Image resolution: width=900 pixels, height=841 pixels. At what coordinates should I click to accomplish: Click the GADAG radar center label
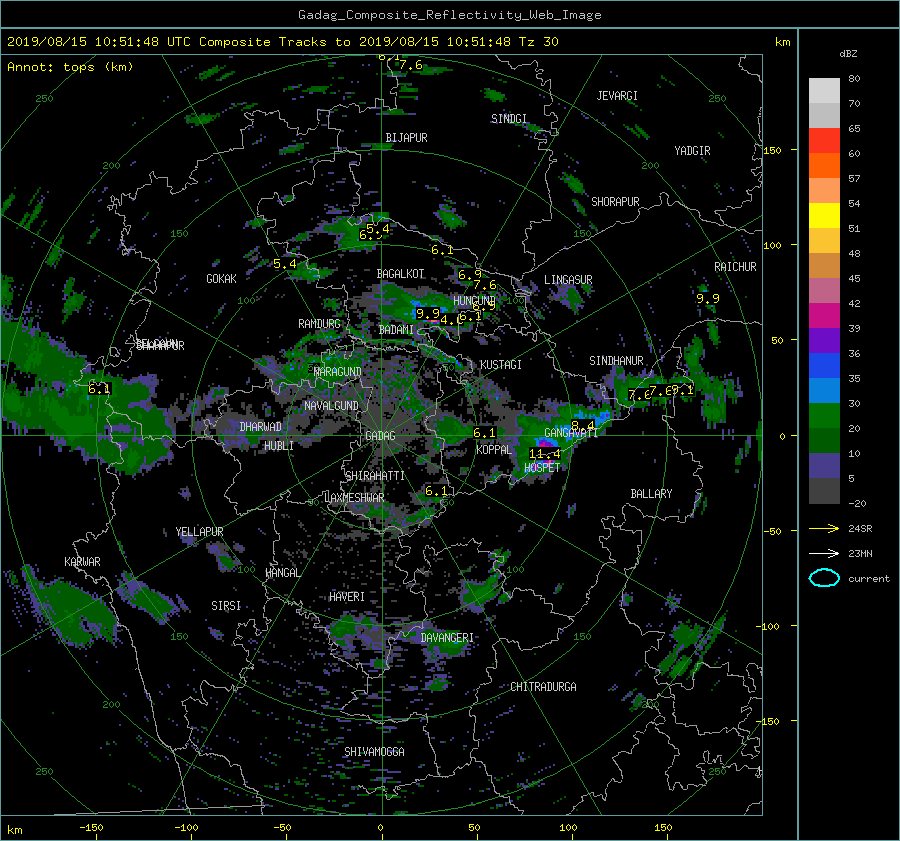click(x=380, y=436)
